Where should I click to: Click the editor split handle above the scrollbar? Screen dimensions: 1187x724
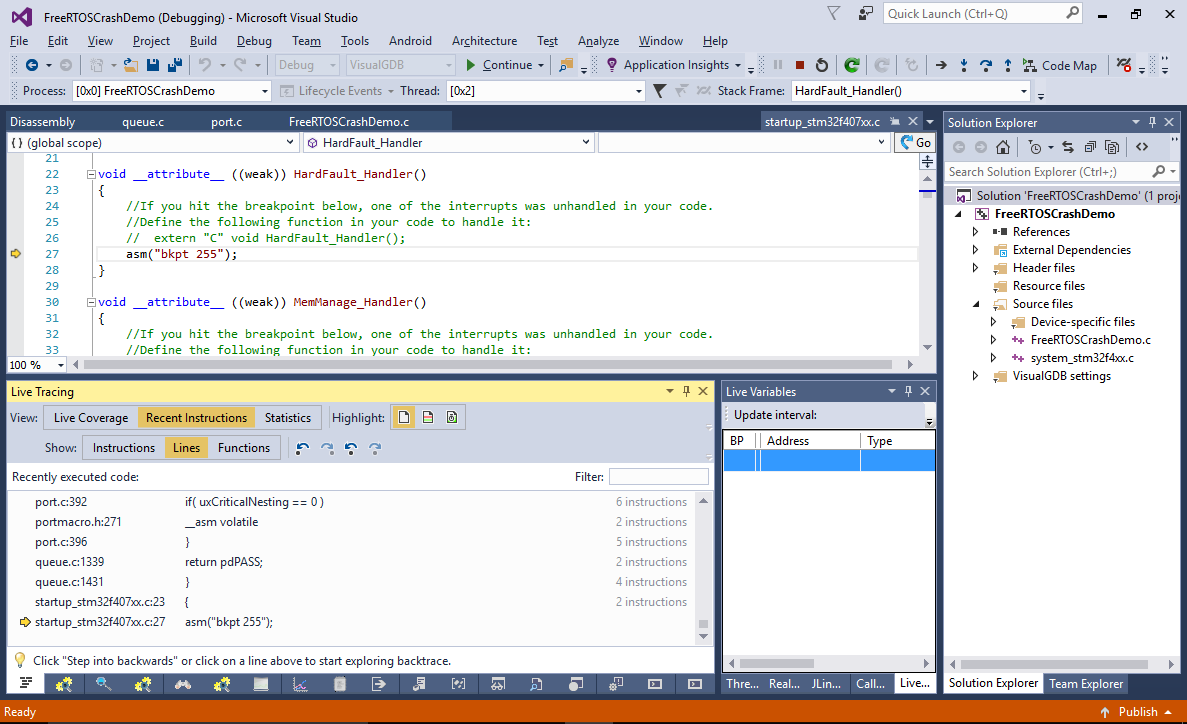tap(927, 161)
